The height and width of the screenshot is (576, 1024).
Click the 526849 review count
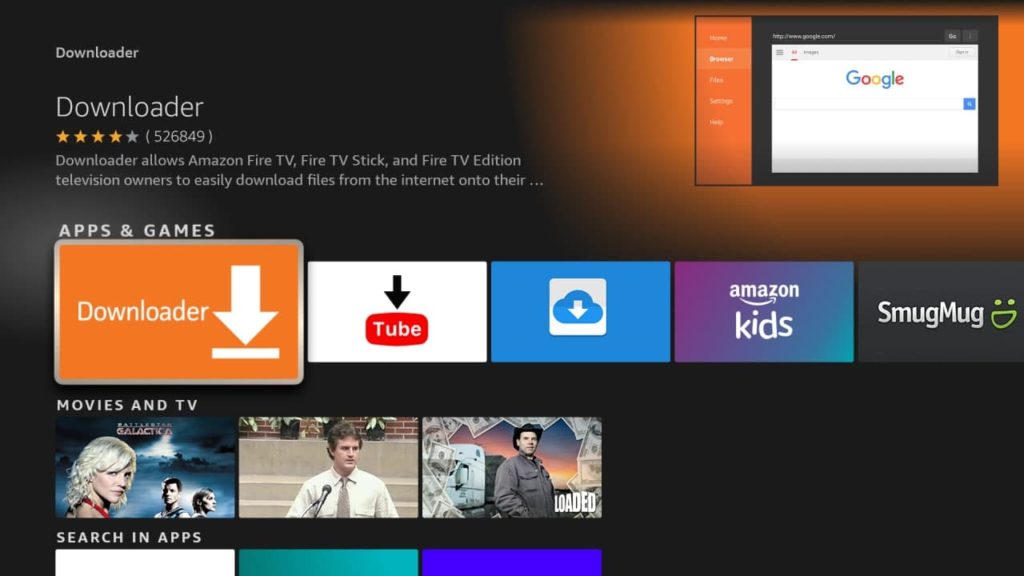179,136
